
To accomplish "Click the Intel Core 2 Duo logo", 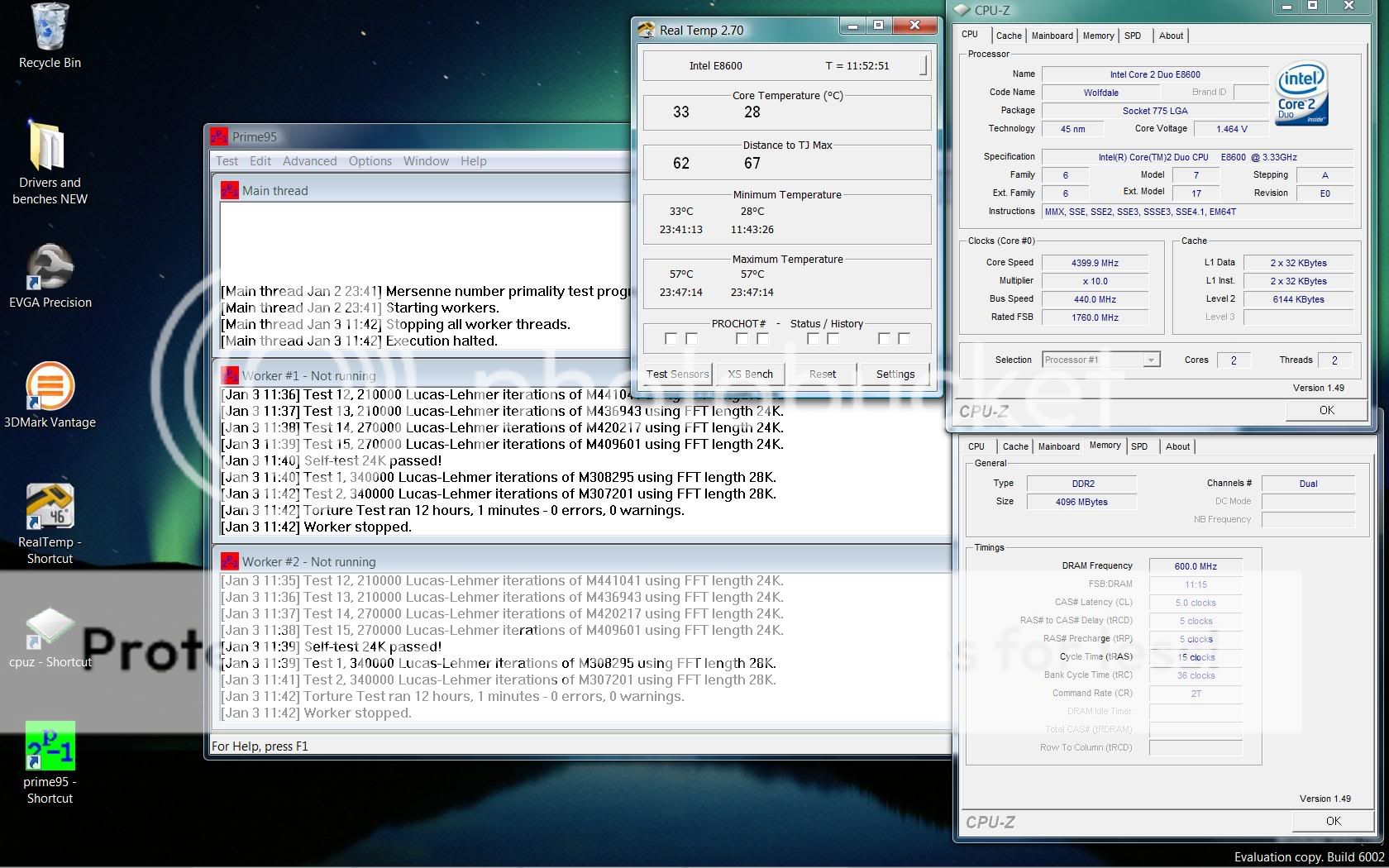I will [x=1301, y=93].
